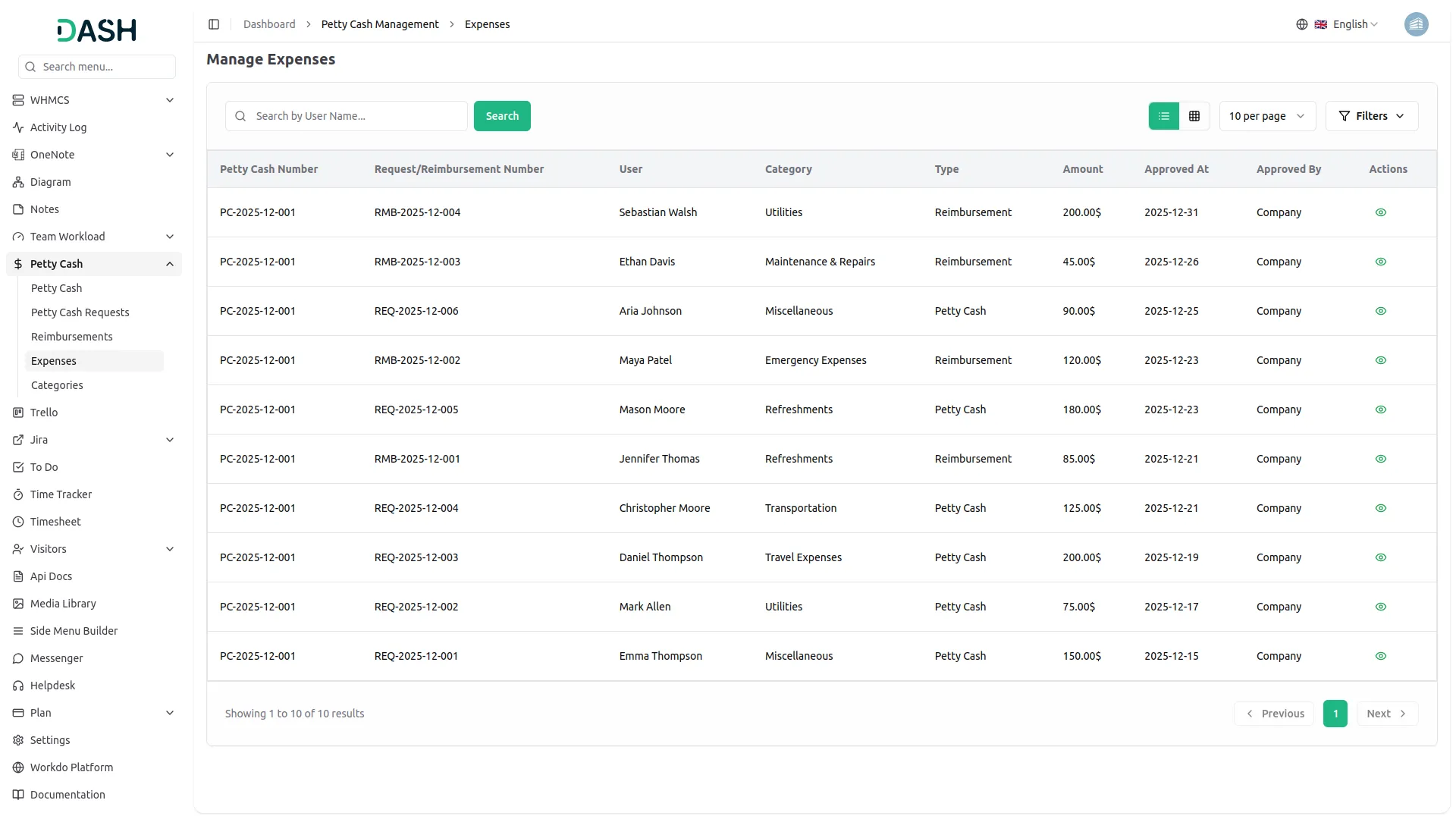The image size is (1456, 819).
Task: Open the 10 per page selector
Action: click(x=1266, y=115)
